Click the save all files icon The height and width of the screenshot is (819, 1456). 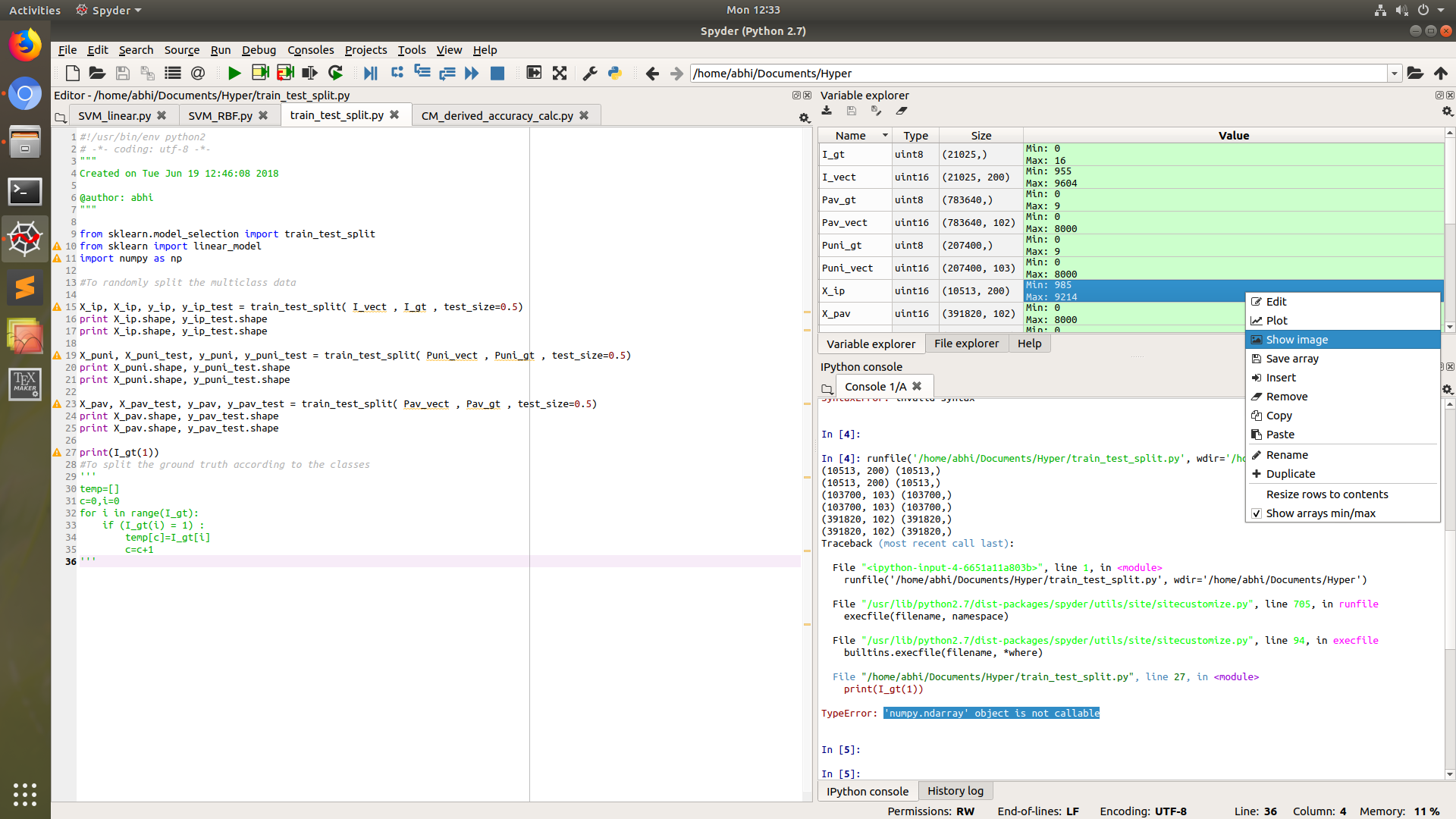pyautogui.click(x=147, y=74)
